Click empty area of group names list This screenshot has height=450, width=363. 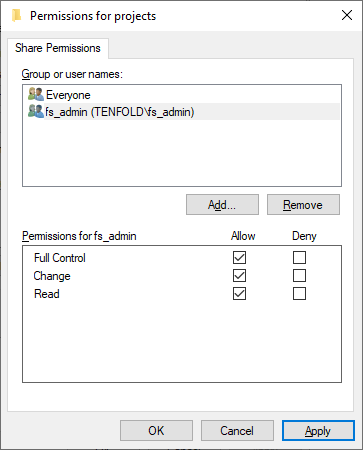(182, 153)
